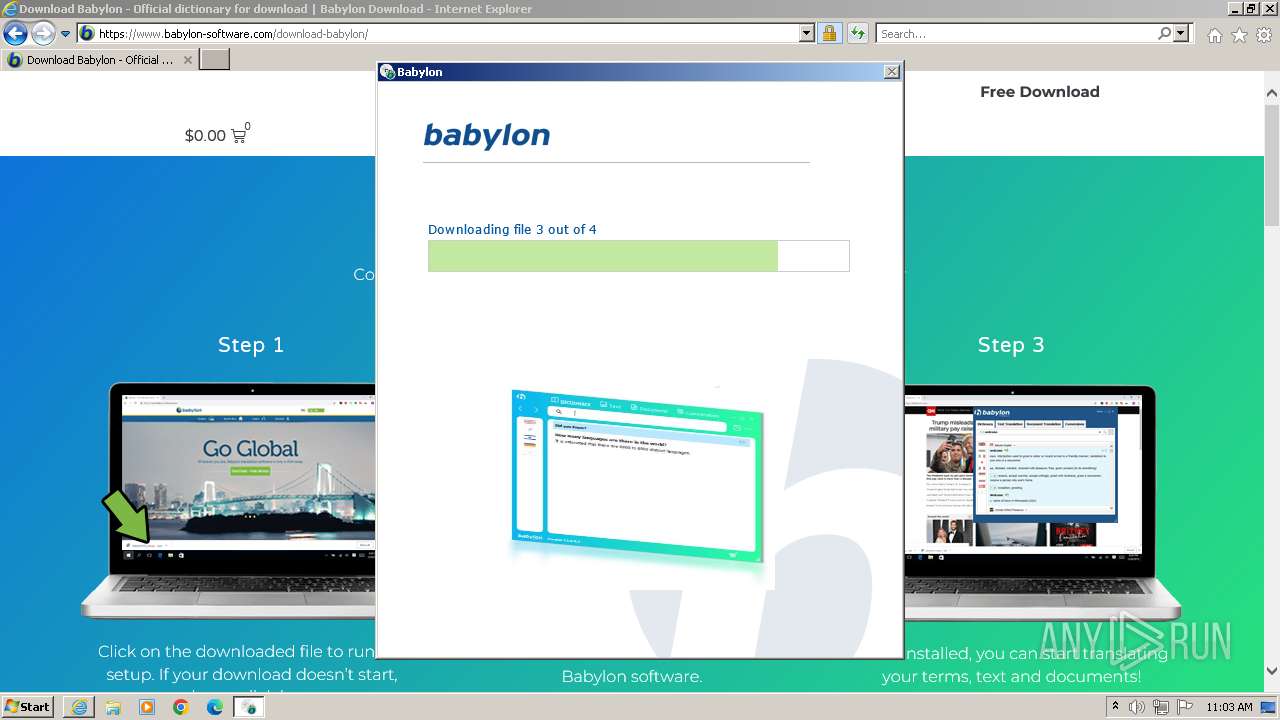
Task: Click the network tray icon
Action: [1161, 707]
